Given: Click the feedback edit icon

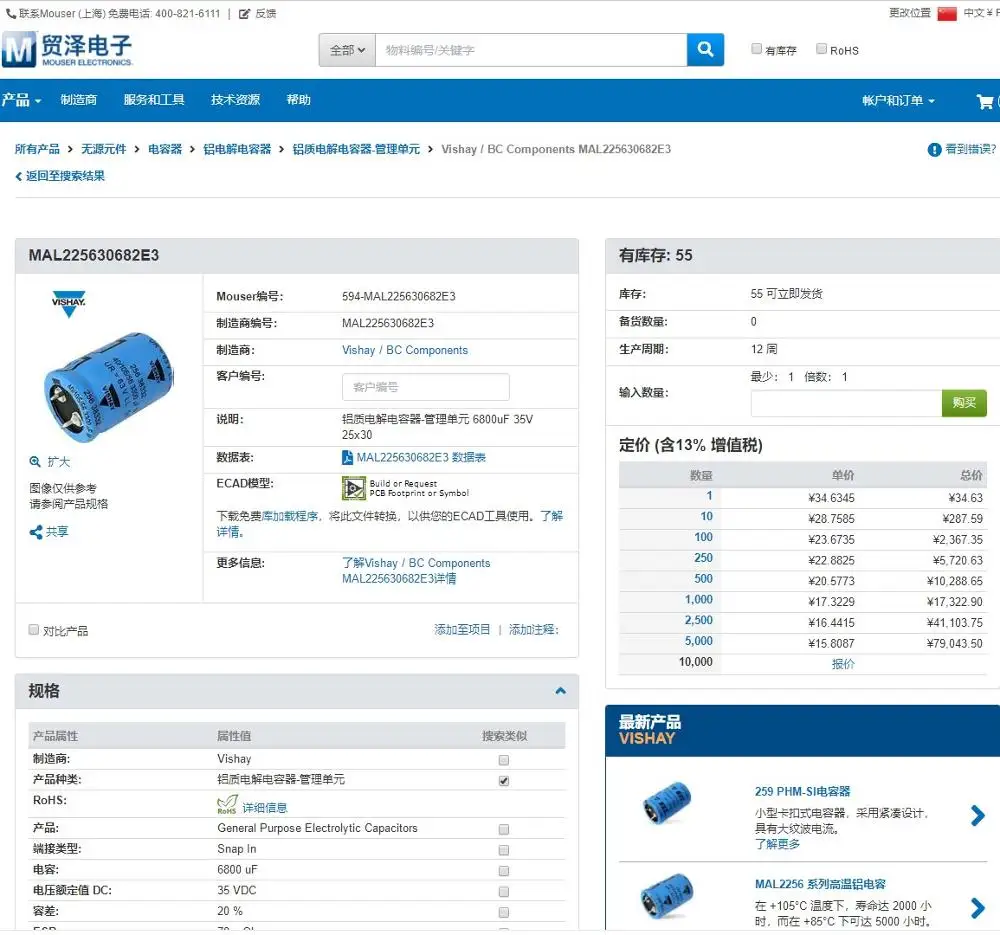Looking at the screenshot, I should point(244,13).
